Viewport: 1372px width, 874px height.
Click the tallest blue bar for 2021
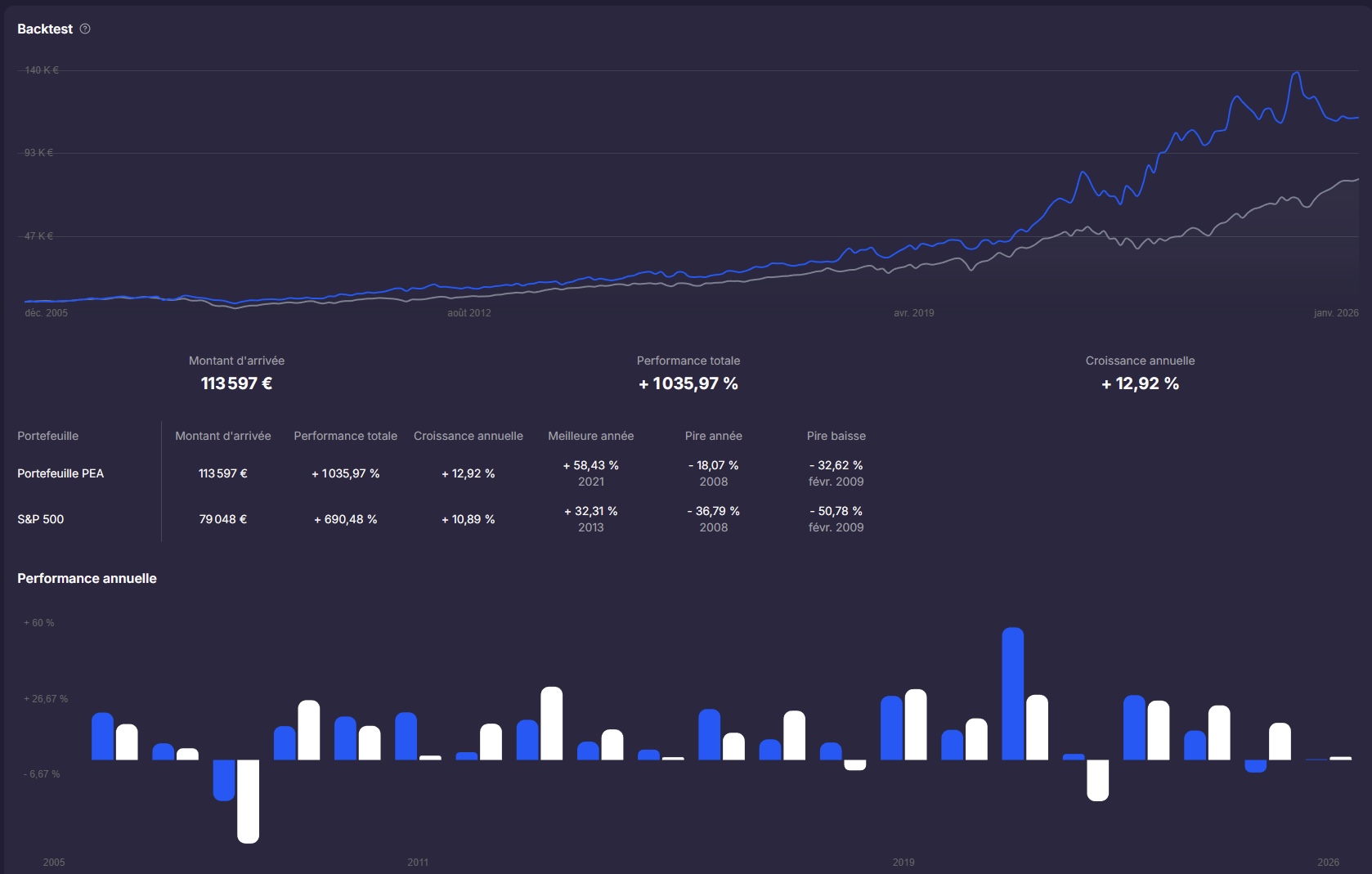[1012, 693]
